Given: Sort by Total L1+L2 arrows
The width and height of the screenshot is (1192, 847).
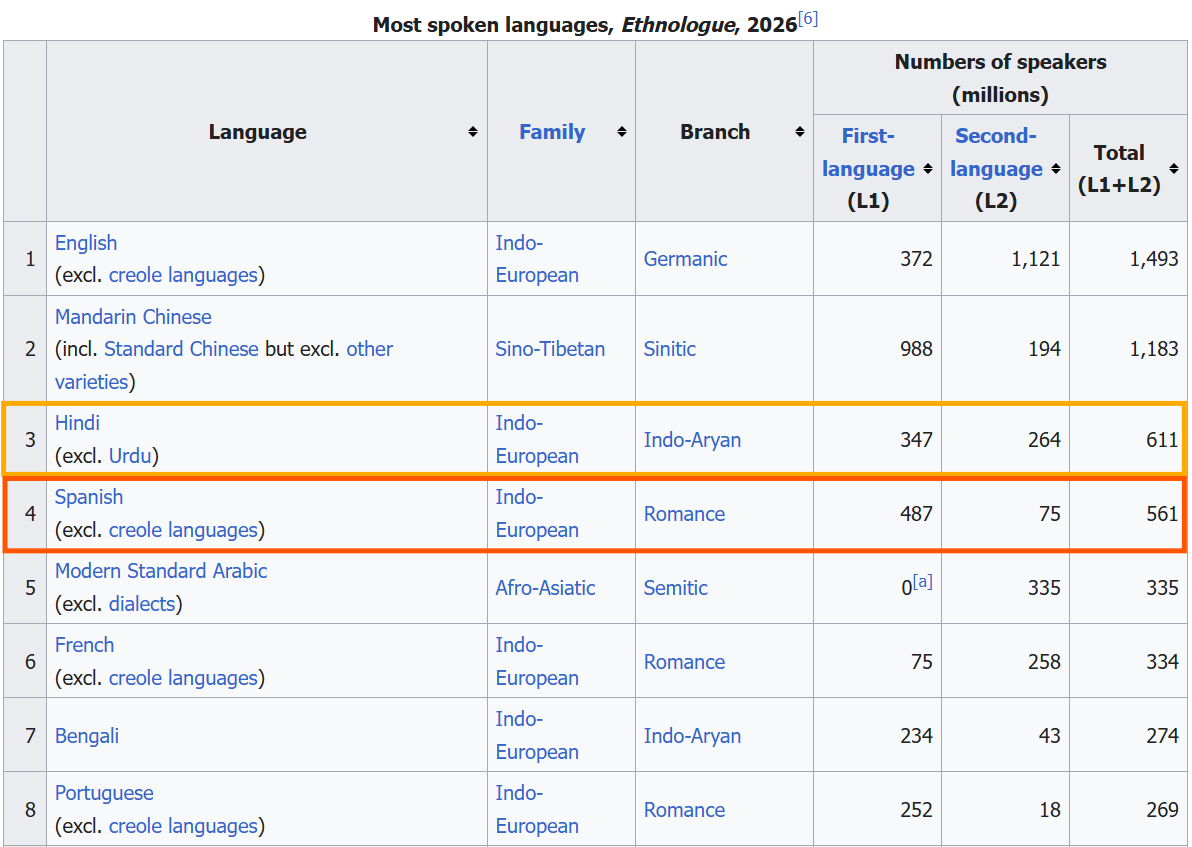Looking at the screenshot, I should (1175, 169).
